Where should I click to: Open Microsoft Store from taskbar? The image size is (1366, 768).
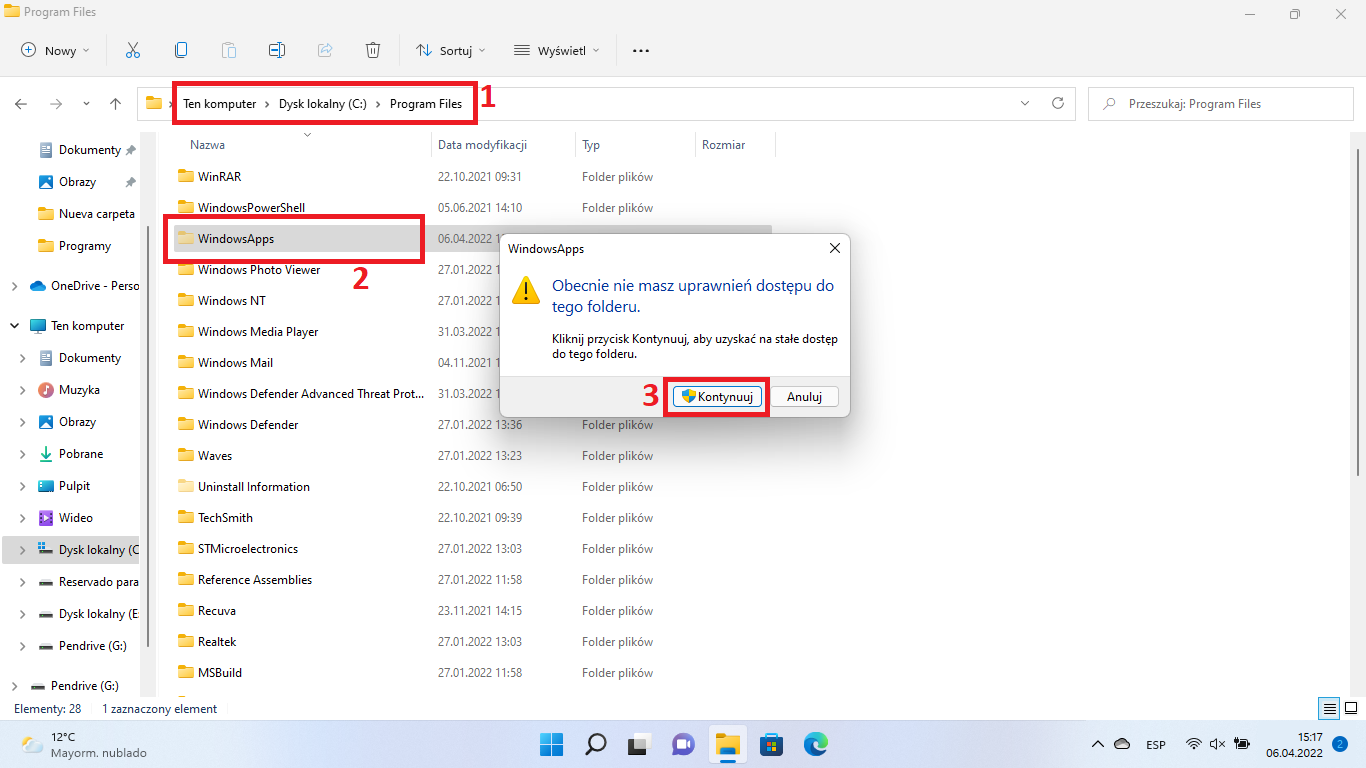[x=771, y=744]
